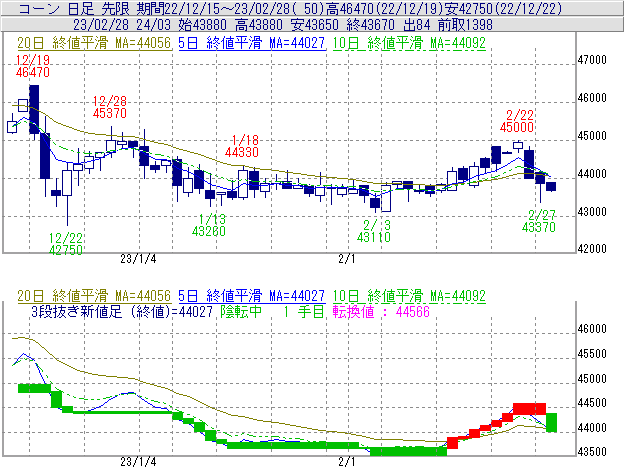Click the 45500 lower price axis label
This screenshot has height=475, width=624.
[592, 354]
